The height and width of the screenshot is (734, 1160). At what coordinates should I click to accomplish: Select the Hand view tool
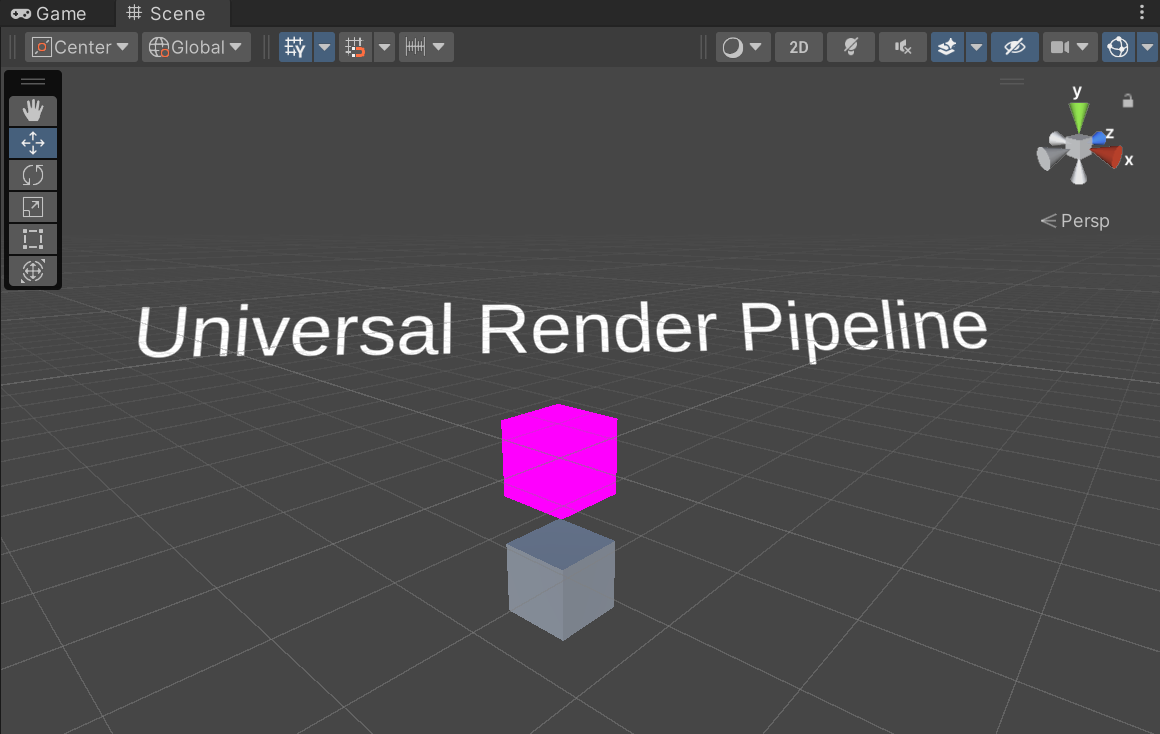[x=33, y=111]
